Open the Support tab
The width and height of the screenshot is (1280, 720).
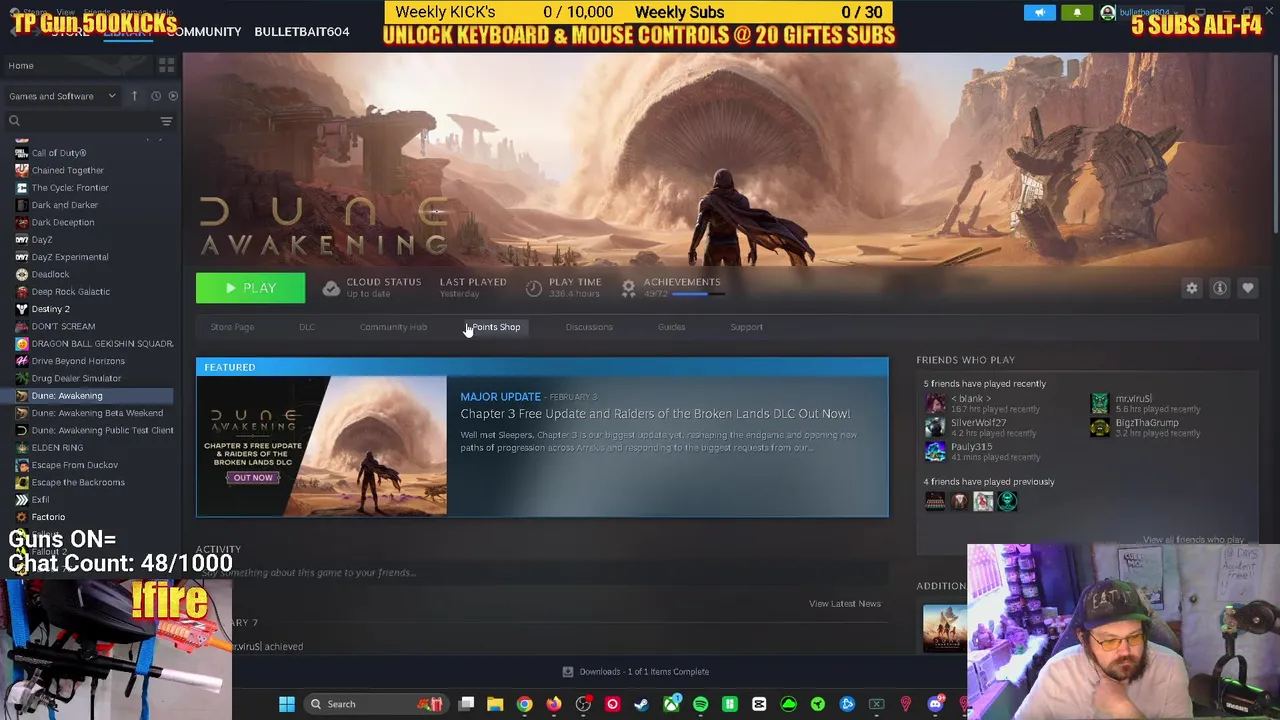(746, 327)
